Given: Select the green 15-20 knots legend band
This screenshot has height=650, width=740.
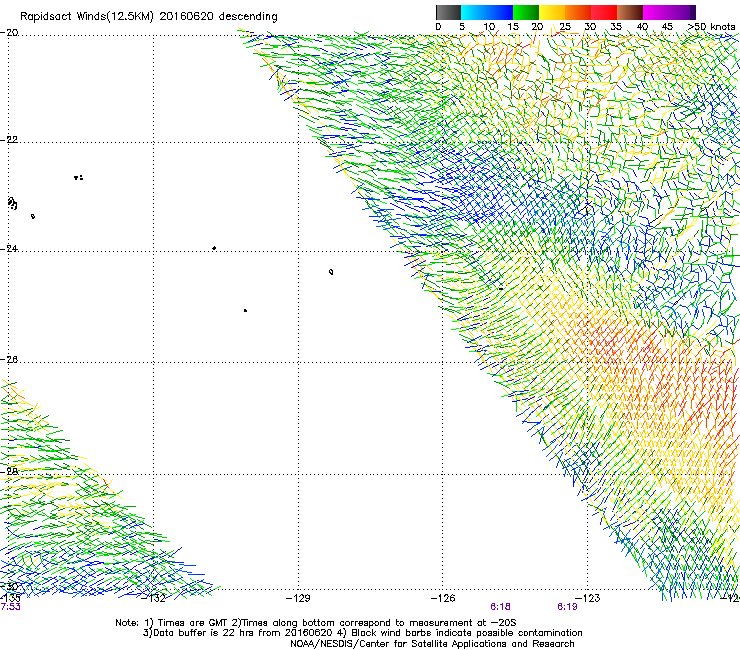Looking at the screenshot, I should tap(526, 12).
